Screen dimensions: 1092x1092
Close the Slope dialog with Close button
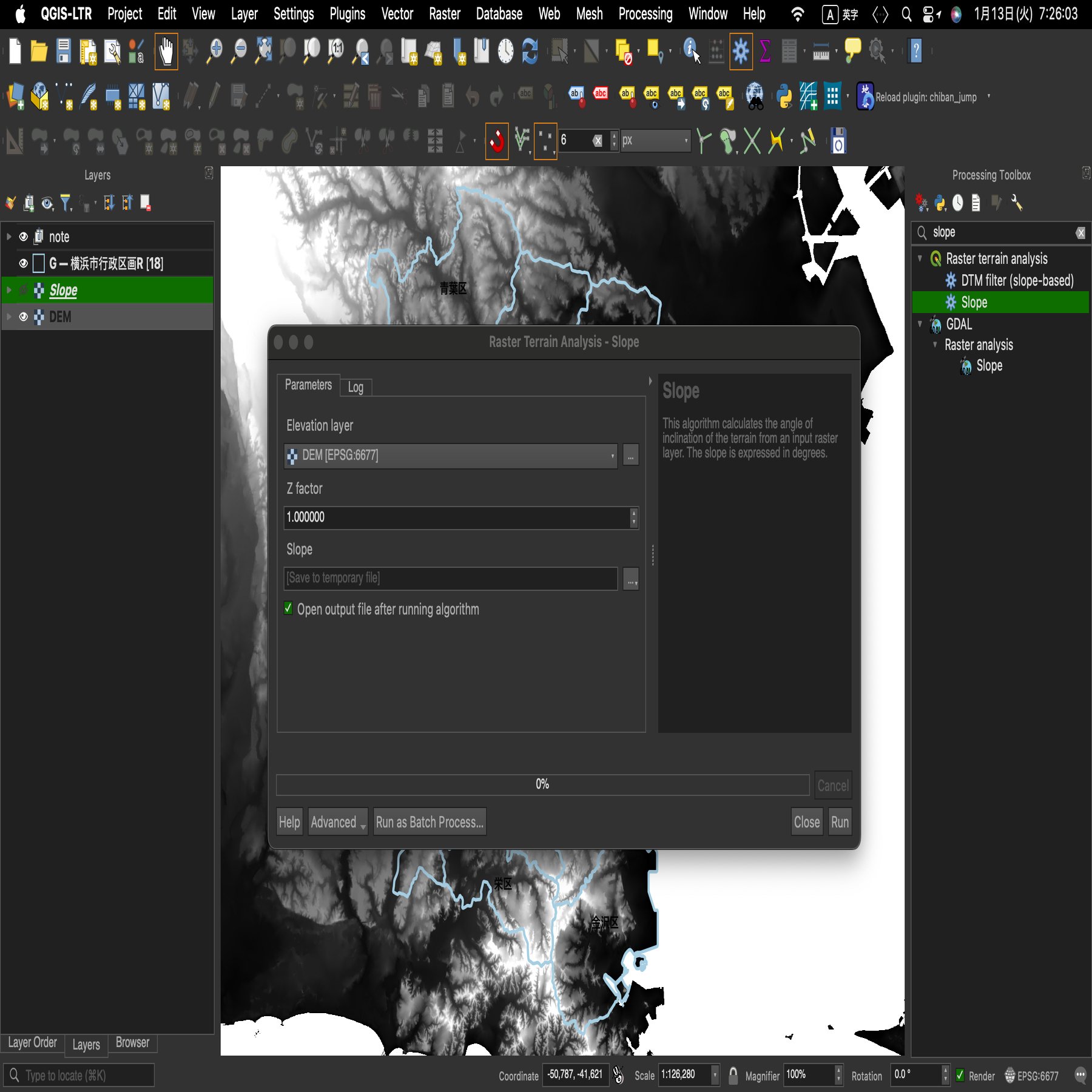[807, 822]
